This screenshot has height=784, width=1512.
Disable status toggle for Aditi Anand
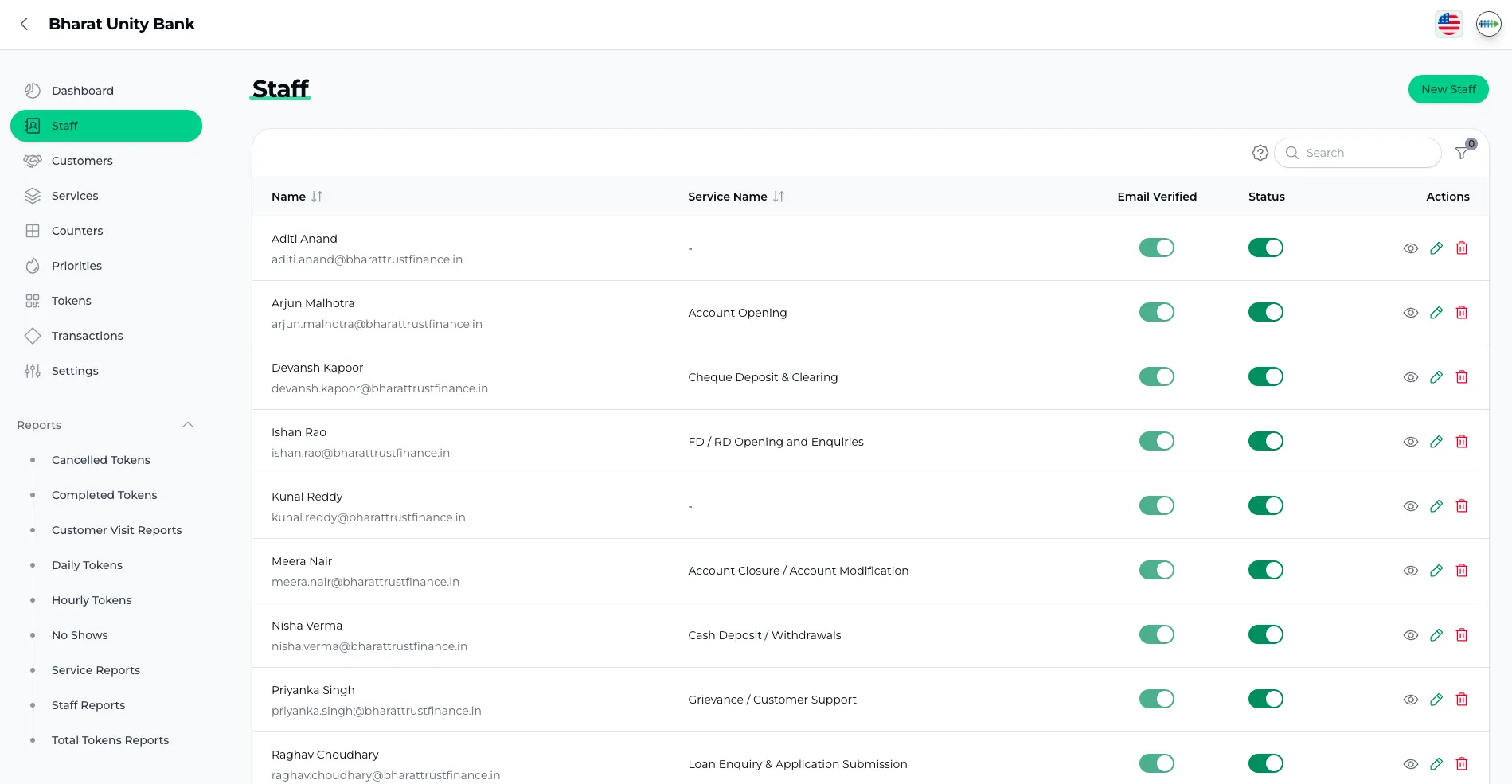pos(1265,248)
